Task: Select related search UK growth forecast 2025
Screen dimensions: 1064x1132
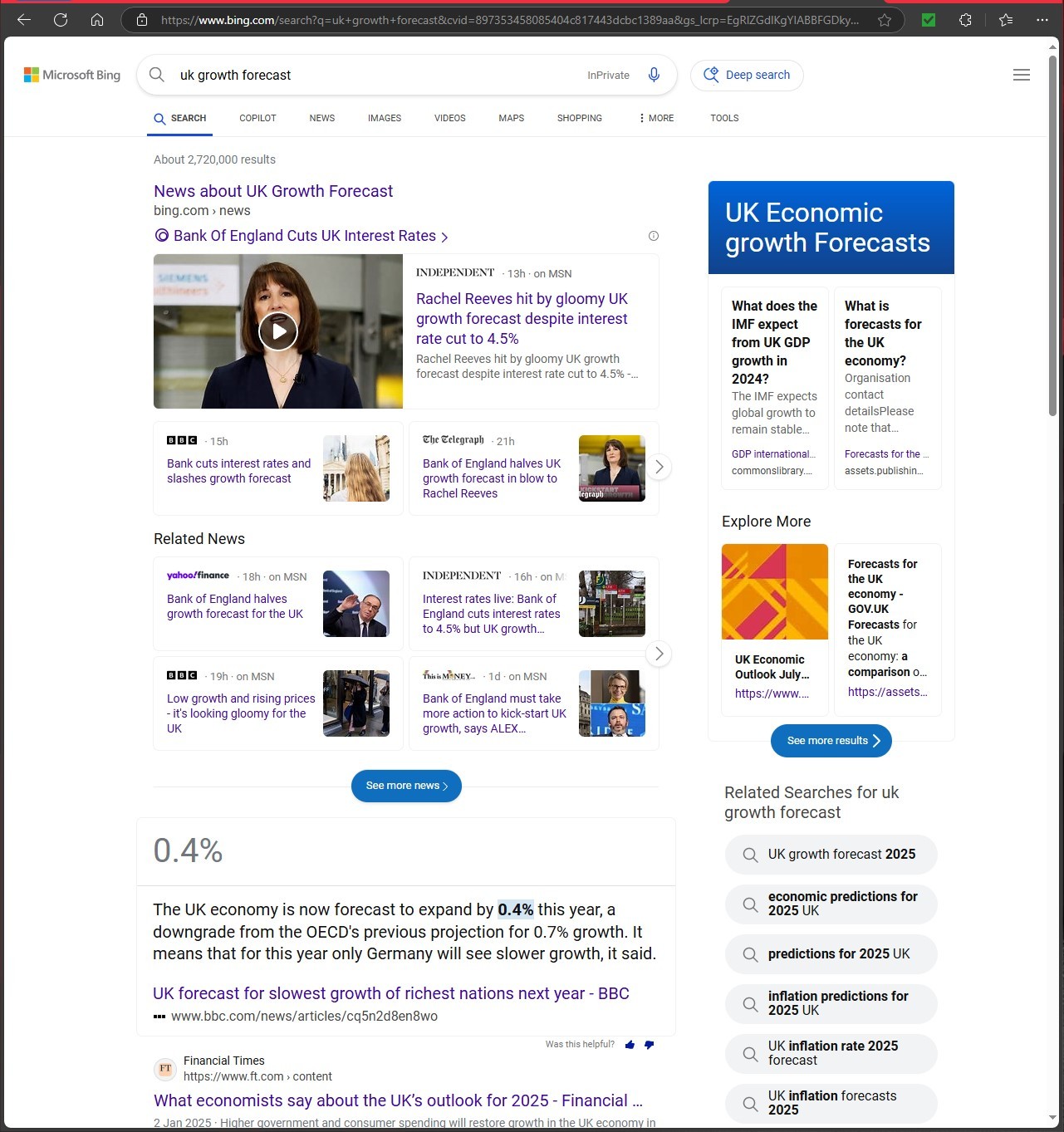Action: 831,855
